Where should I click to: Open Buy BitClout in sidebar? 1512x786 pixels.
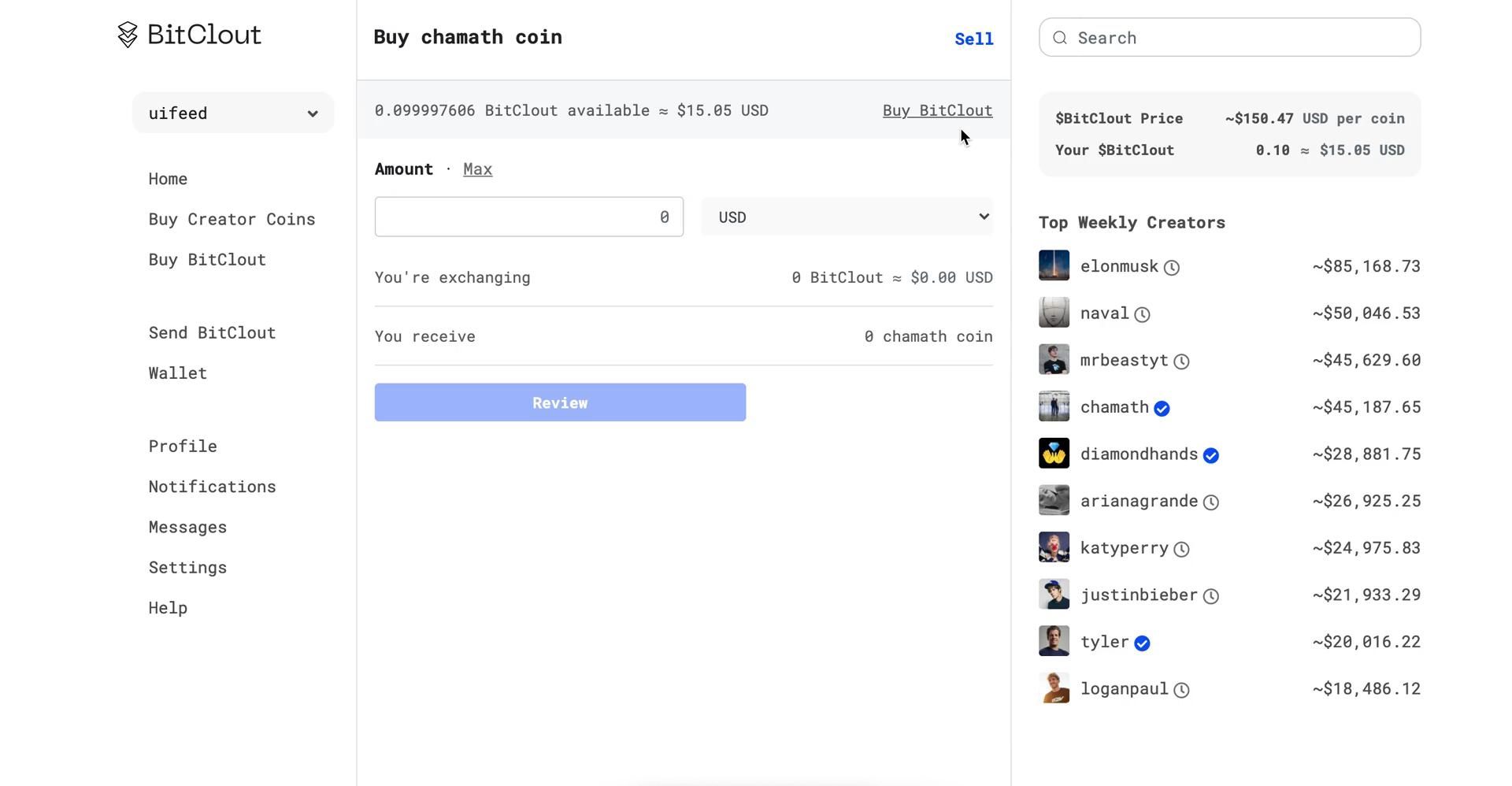(207, 260)
